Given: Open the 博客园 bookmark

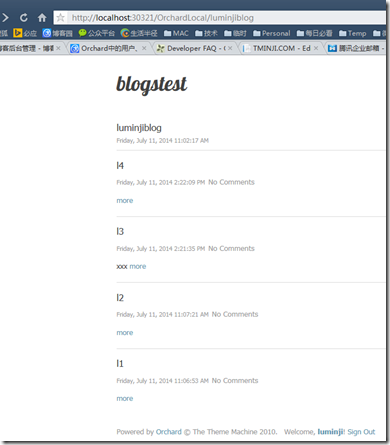Looking at the screenshot, I should click(x=57, y=33).
